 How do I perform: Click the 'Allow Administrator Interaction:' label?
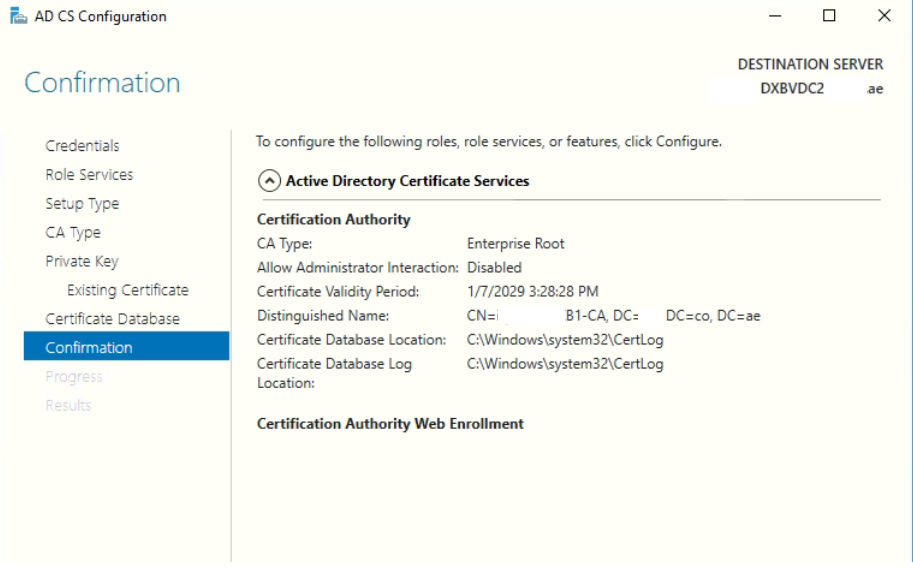(x=358, y=267)
